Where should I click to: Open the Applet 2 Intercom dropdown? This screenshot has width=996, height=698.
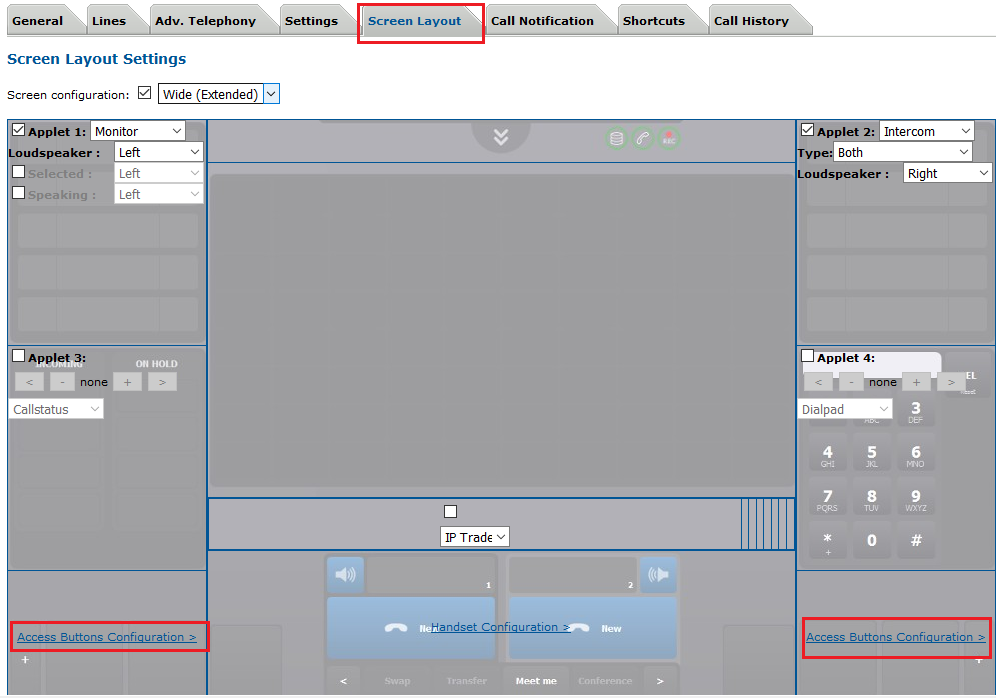coord(927,131)
